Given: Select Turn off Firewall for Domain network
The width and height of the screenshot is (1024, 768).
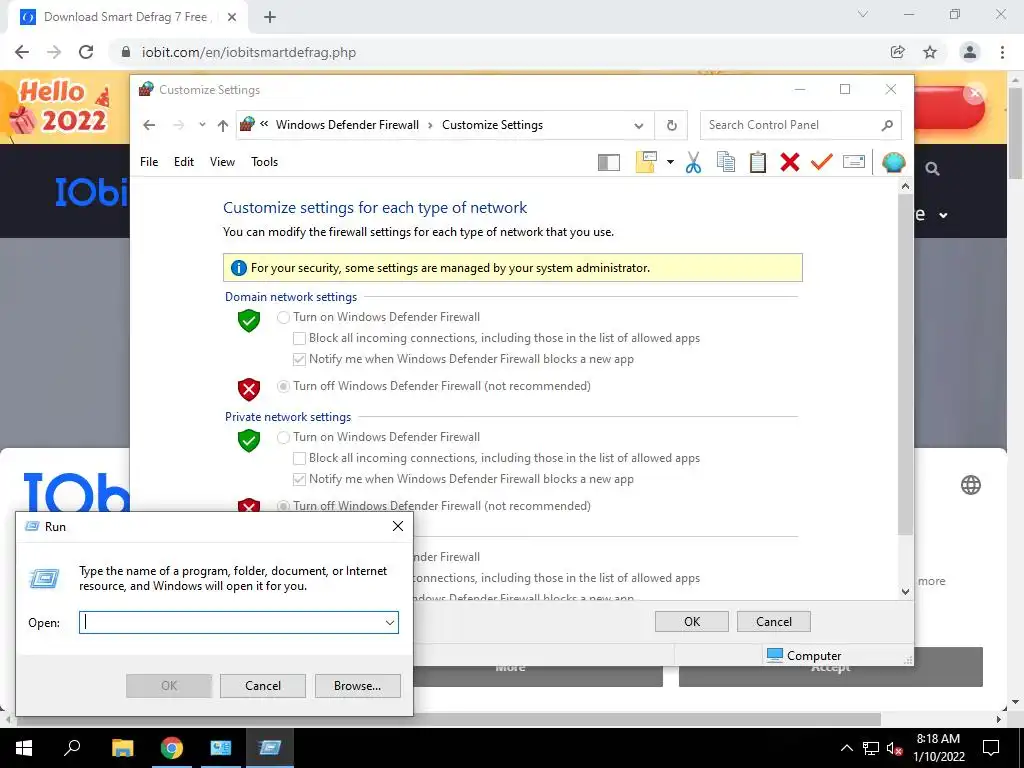Looking at the screenshot, I should coord(283,387).
